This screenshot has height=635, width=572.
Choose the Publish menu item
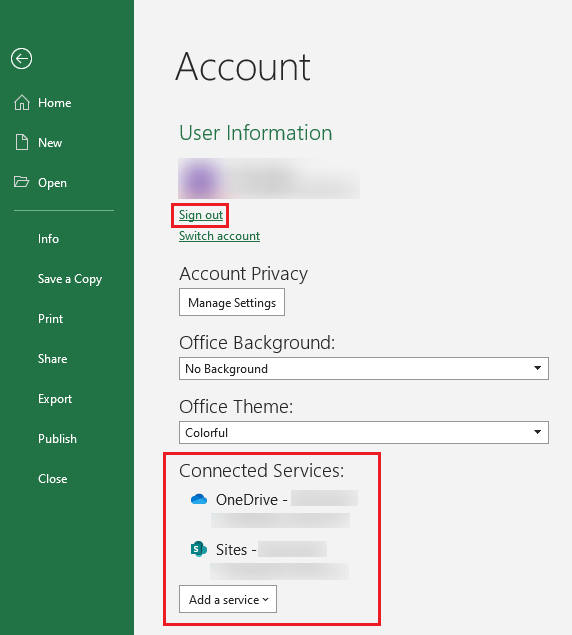coord(57,439)
